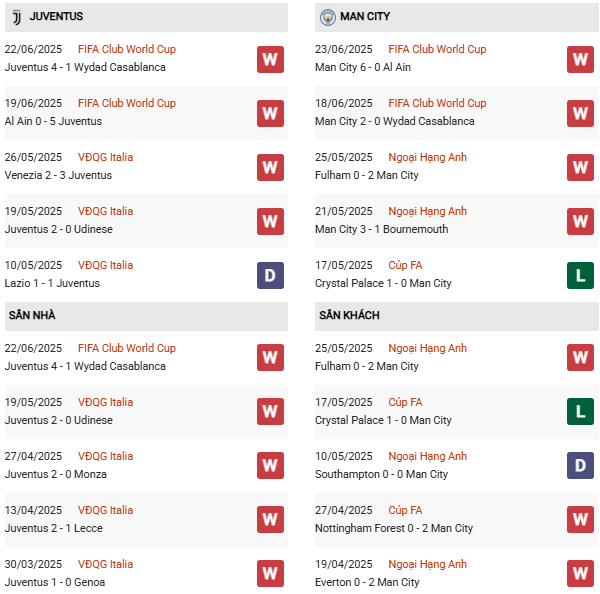Click W badge for Venezia 2-3 Juventus
600x594 pixels.
270,167
